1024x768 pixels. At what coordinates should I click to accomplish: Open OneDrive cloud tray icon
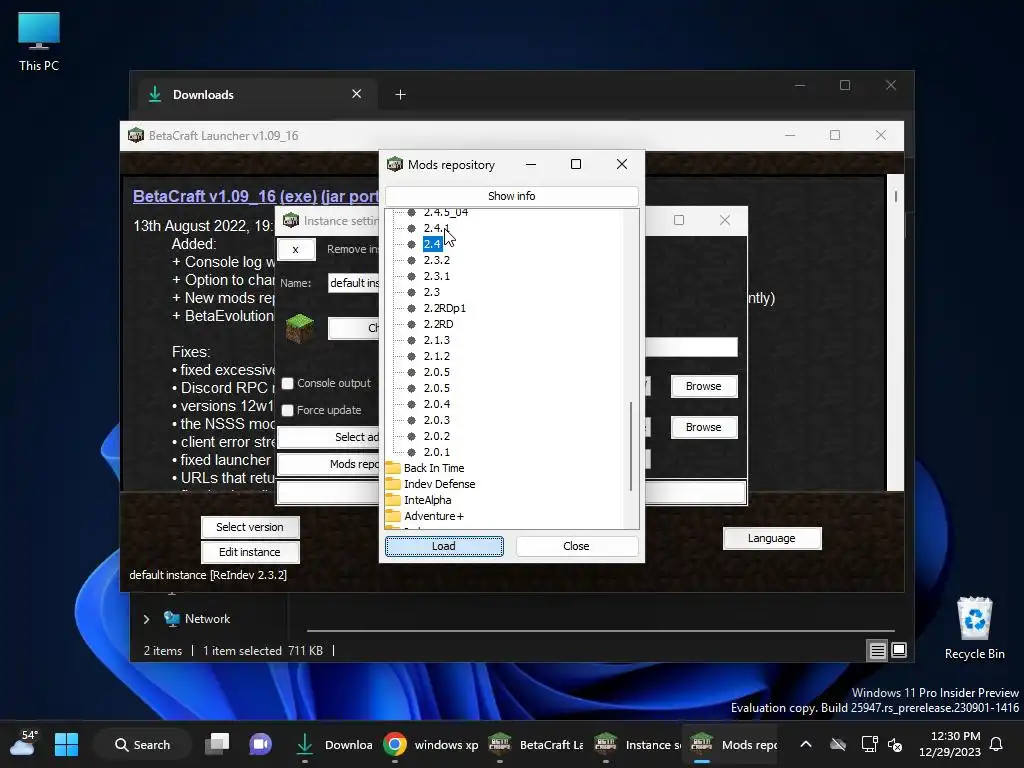[x=839, y=744]
